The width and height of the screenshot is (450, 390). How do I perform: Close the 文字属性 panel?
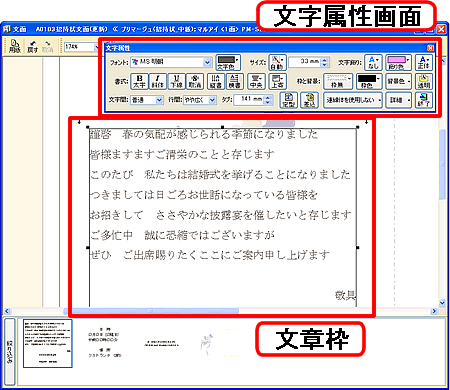(x=430, y=48)
